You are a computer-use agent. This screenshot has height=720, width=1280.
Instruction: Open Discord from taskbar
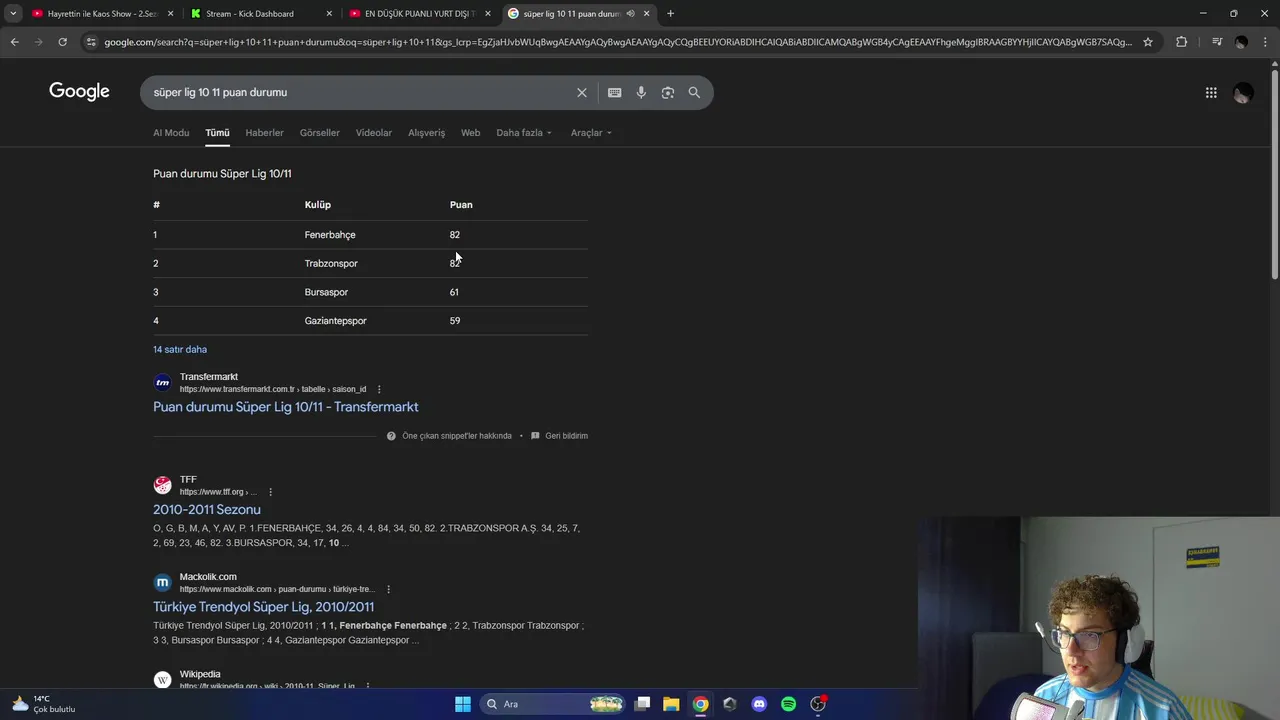(x=759, y=704)
